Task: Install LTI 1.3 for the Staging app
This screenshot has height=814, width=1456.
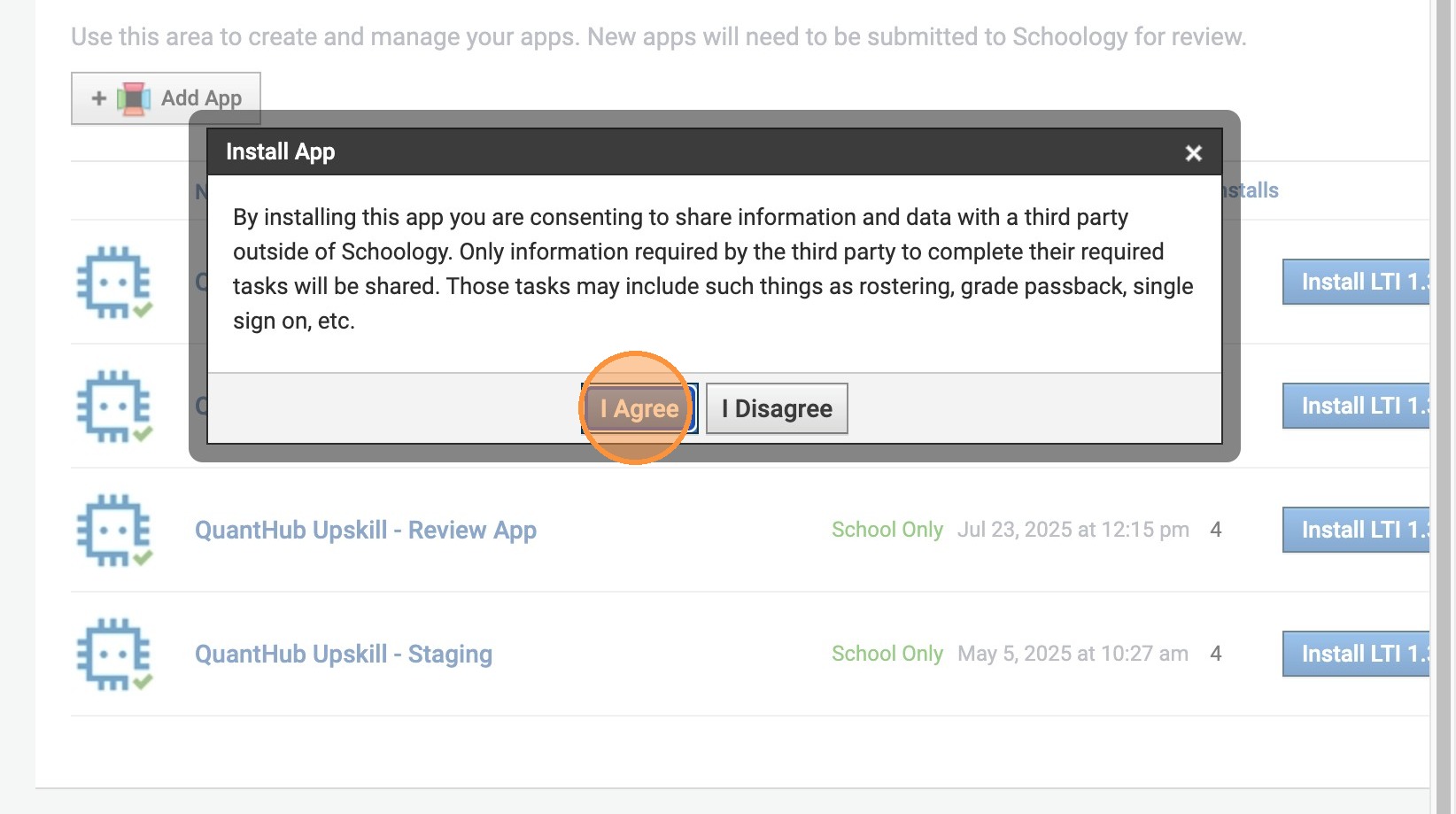Action: coord(1355,654)
